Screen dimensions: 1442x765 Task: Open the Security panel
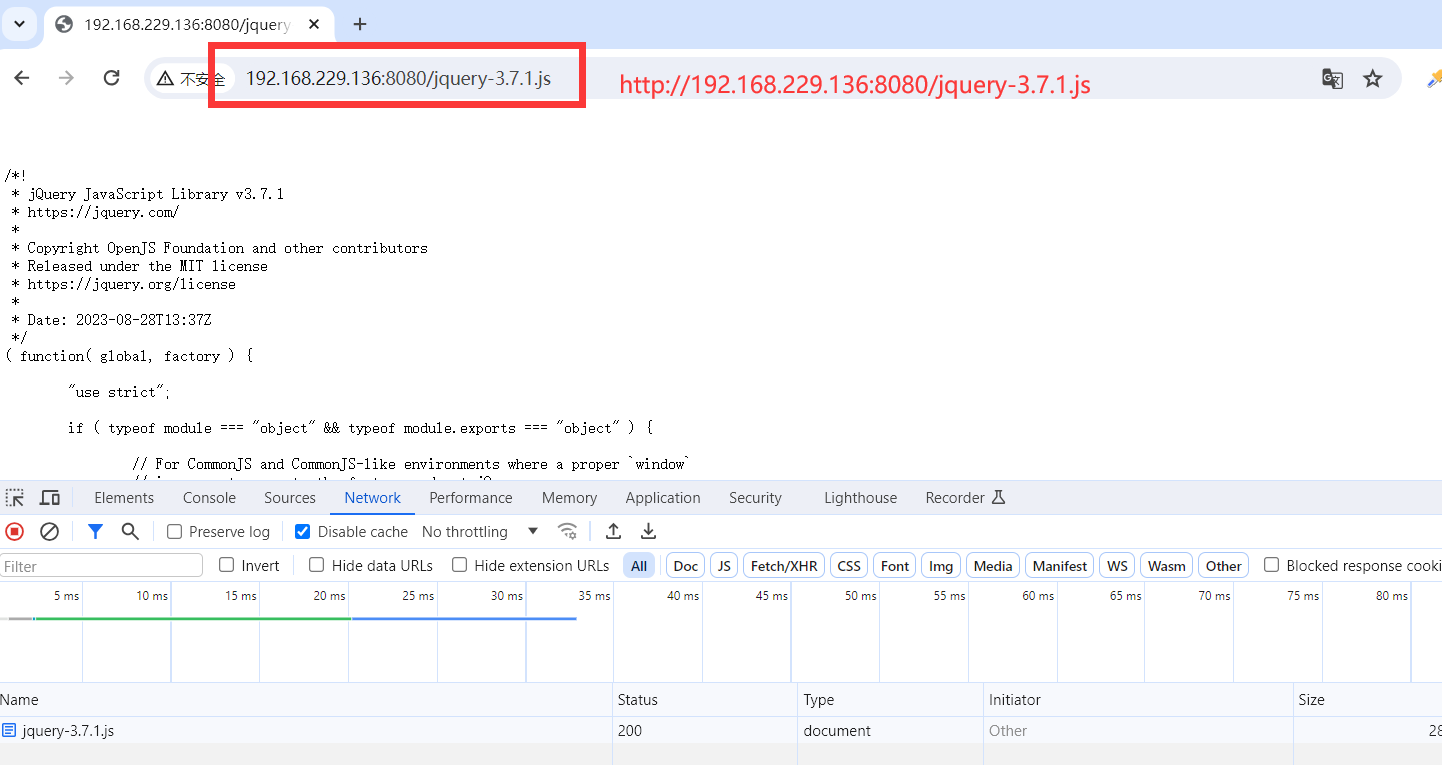coord(755,498)
